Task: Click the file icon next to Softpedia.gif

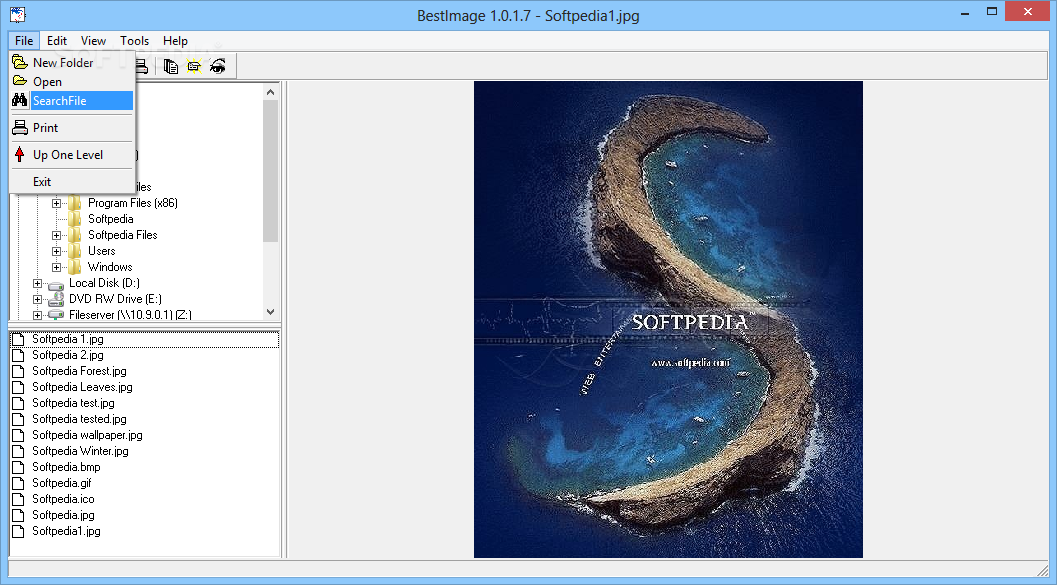Action: (x=19, y=483)
